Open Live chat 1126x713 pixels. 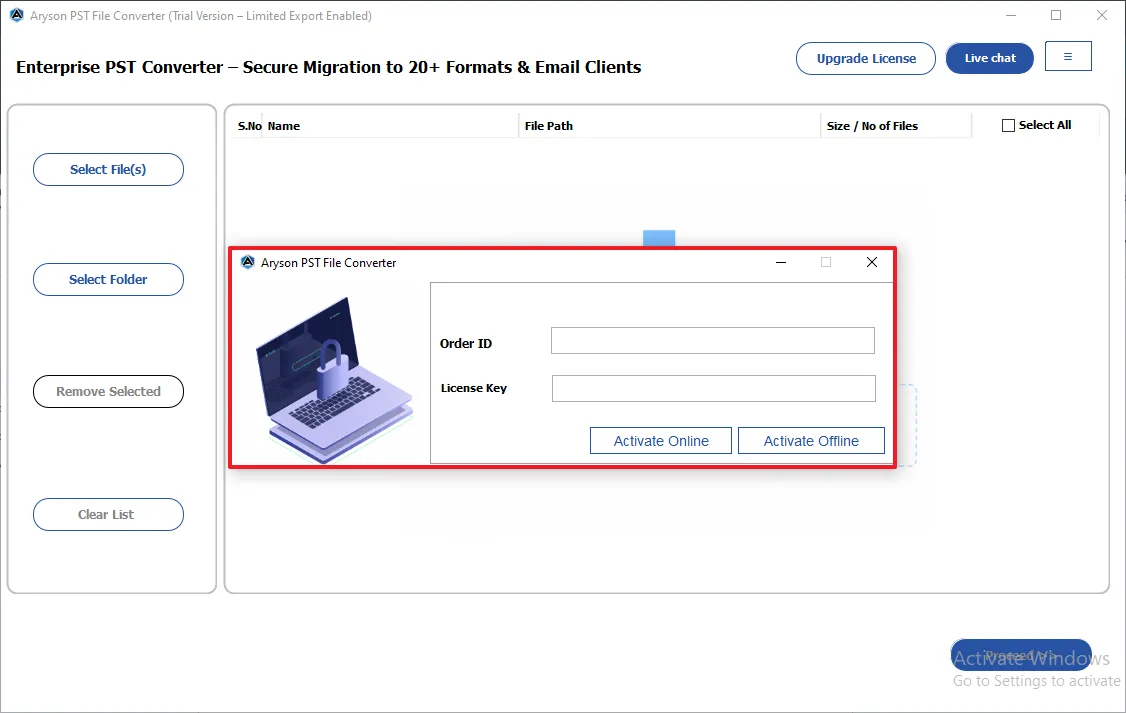pyautogui.click(x=990, y=58)
